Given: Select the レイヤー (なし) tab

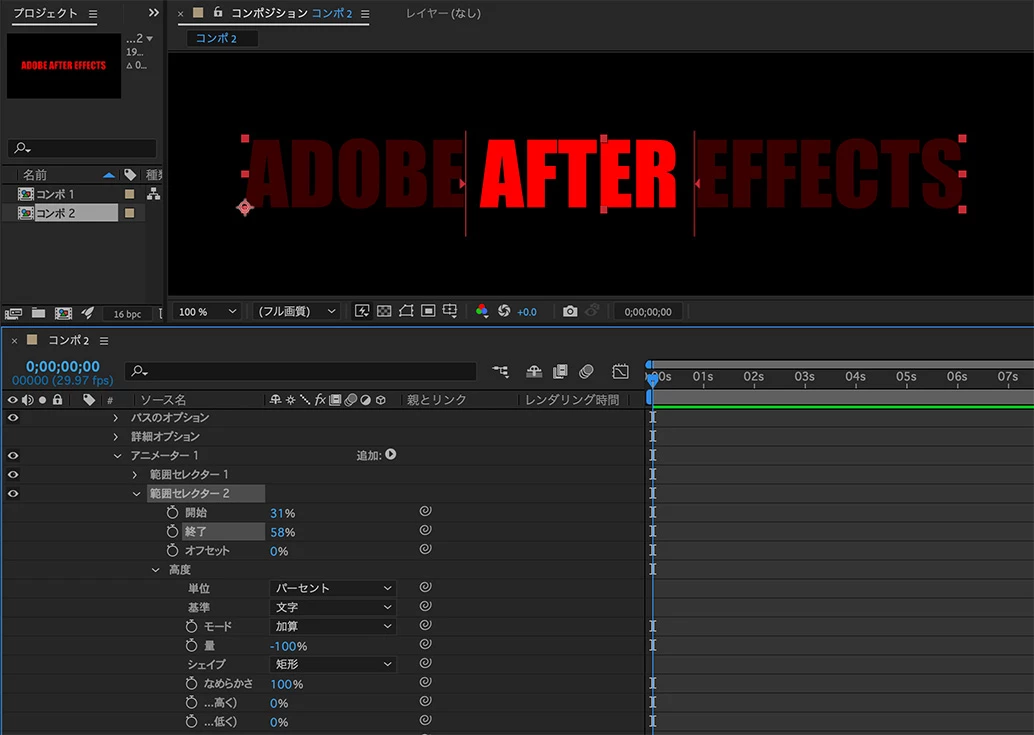Looking at the screenshot, I should [443, 13].
